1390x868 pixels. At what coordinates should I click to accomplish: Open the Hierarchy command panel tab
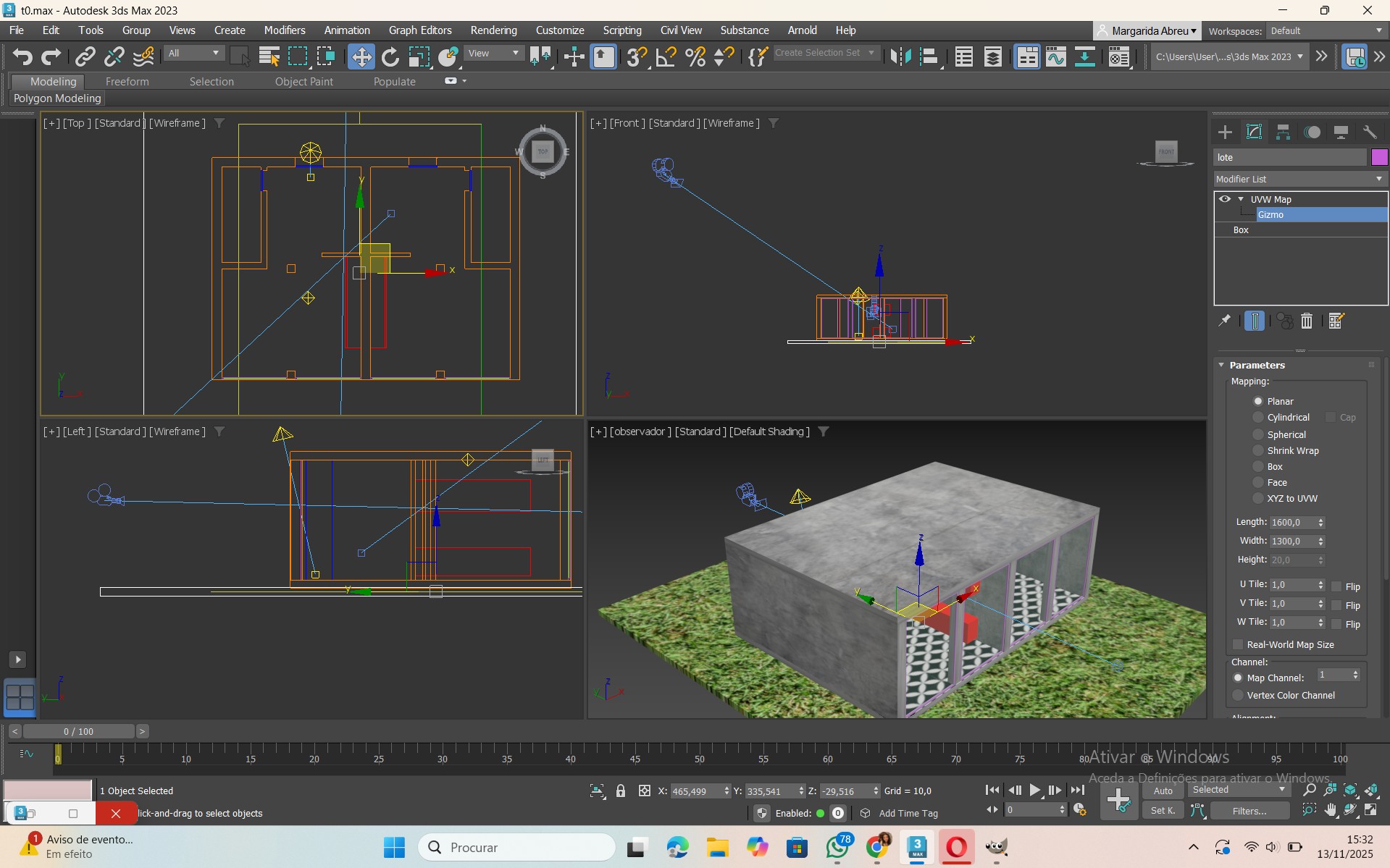[x=1283, y=132]
